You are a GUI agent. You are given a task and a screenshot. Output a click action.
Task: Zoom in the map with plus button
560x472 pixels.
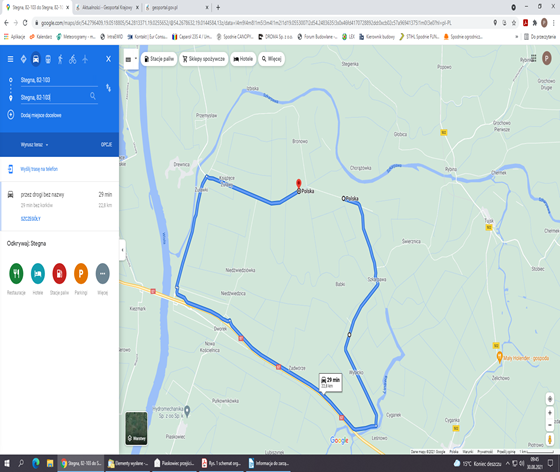(x=550, y=413)
